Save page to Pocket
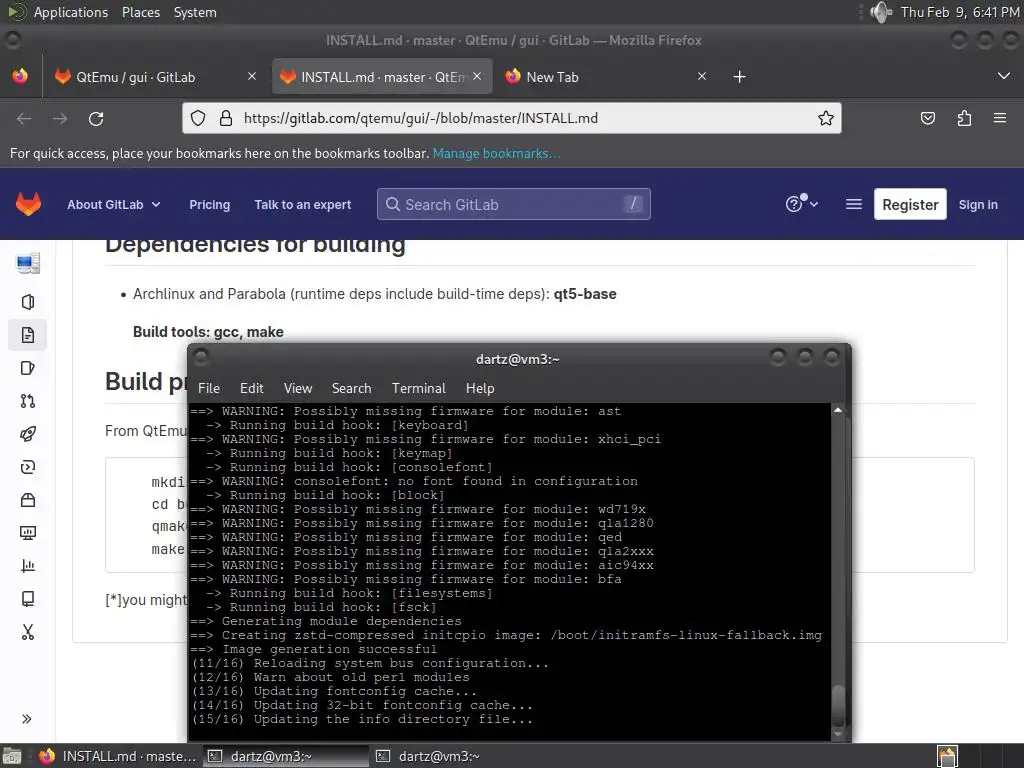The image size is (1024, 768). [x=927, y=118]
